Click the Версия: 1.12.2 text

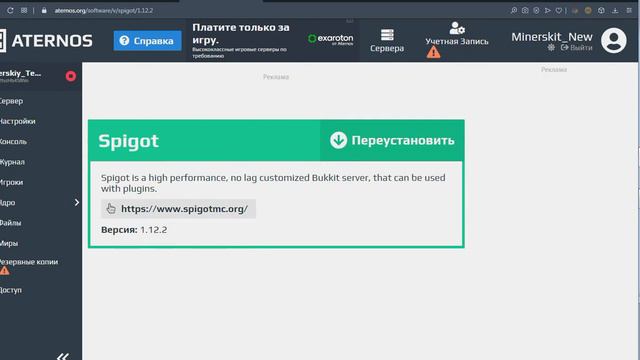point(134,230)
